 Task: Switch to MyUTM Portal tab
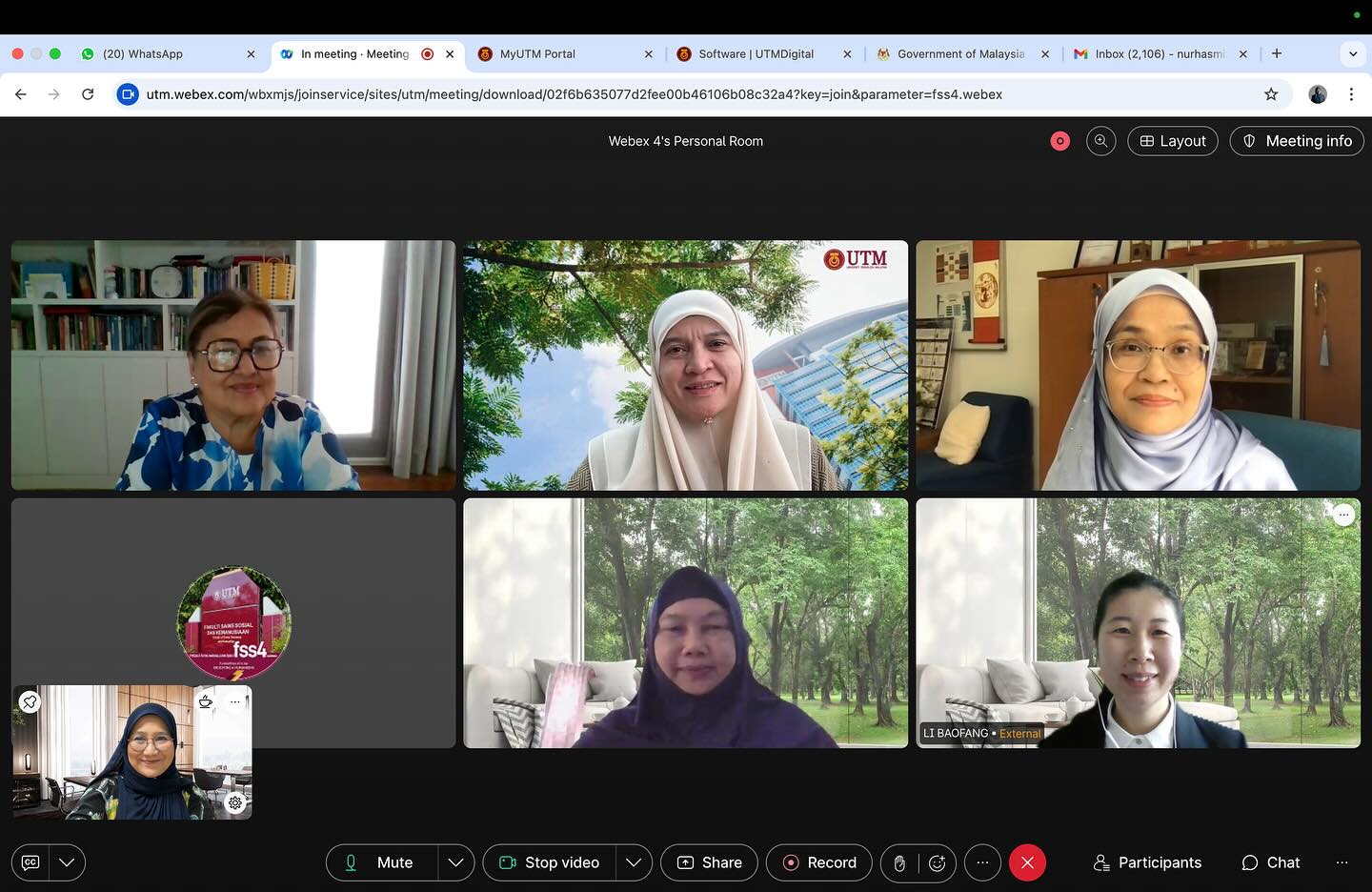click(566, 54)
